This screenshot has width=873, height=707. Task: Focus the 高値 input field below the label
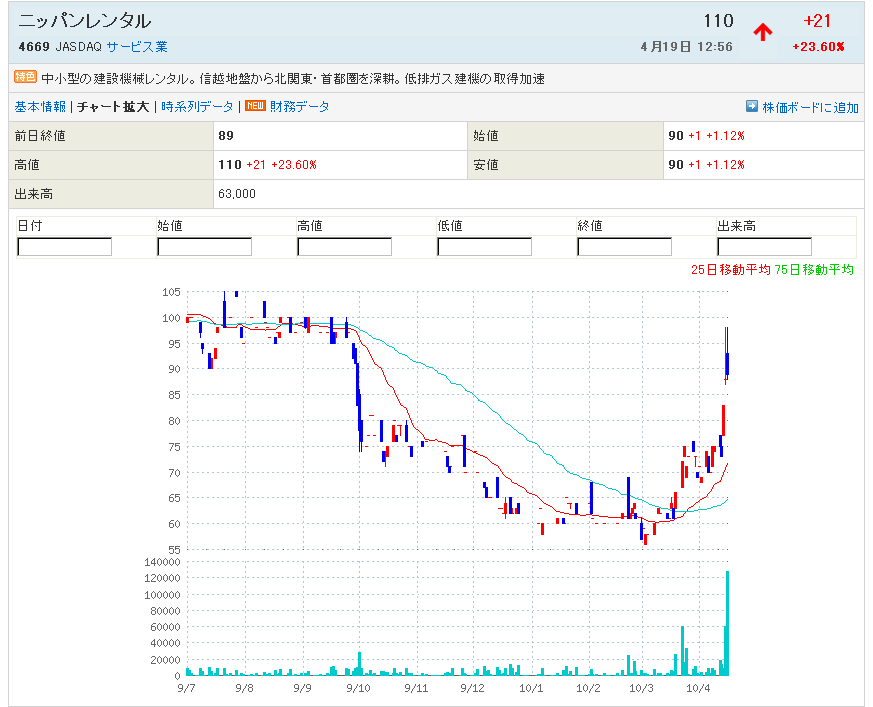345,247
